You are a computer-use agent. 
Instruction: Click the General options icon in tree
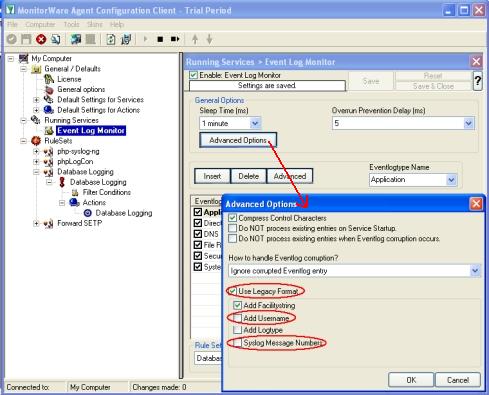[49, 89]
